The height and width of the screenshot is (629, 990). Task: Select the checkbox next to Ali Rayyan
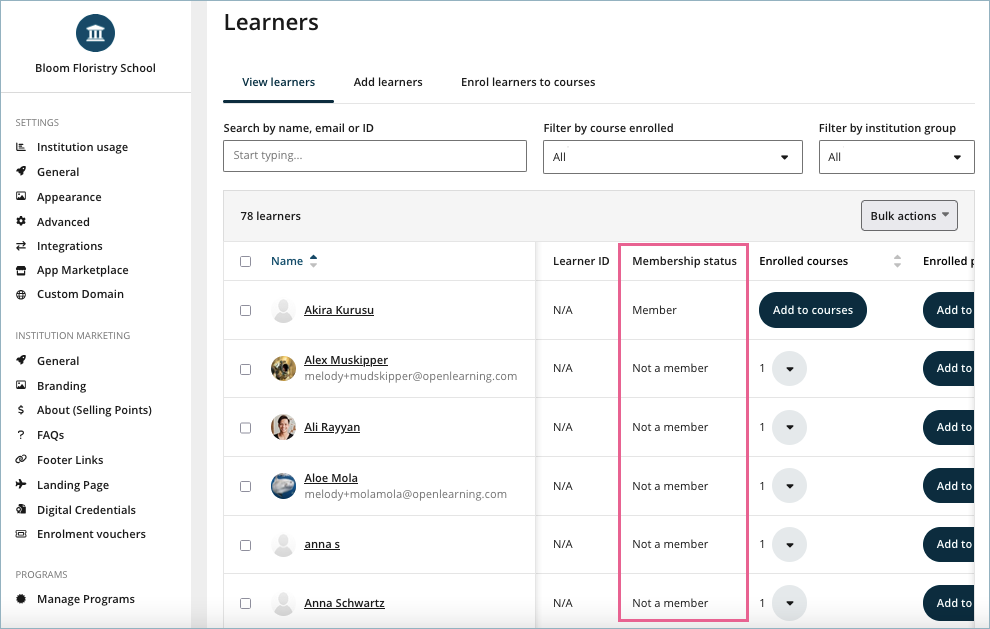(x=246, y=427)
